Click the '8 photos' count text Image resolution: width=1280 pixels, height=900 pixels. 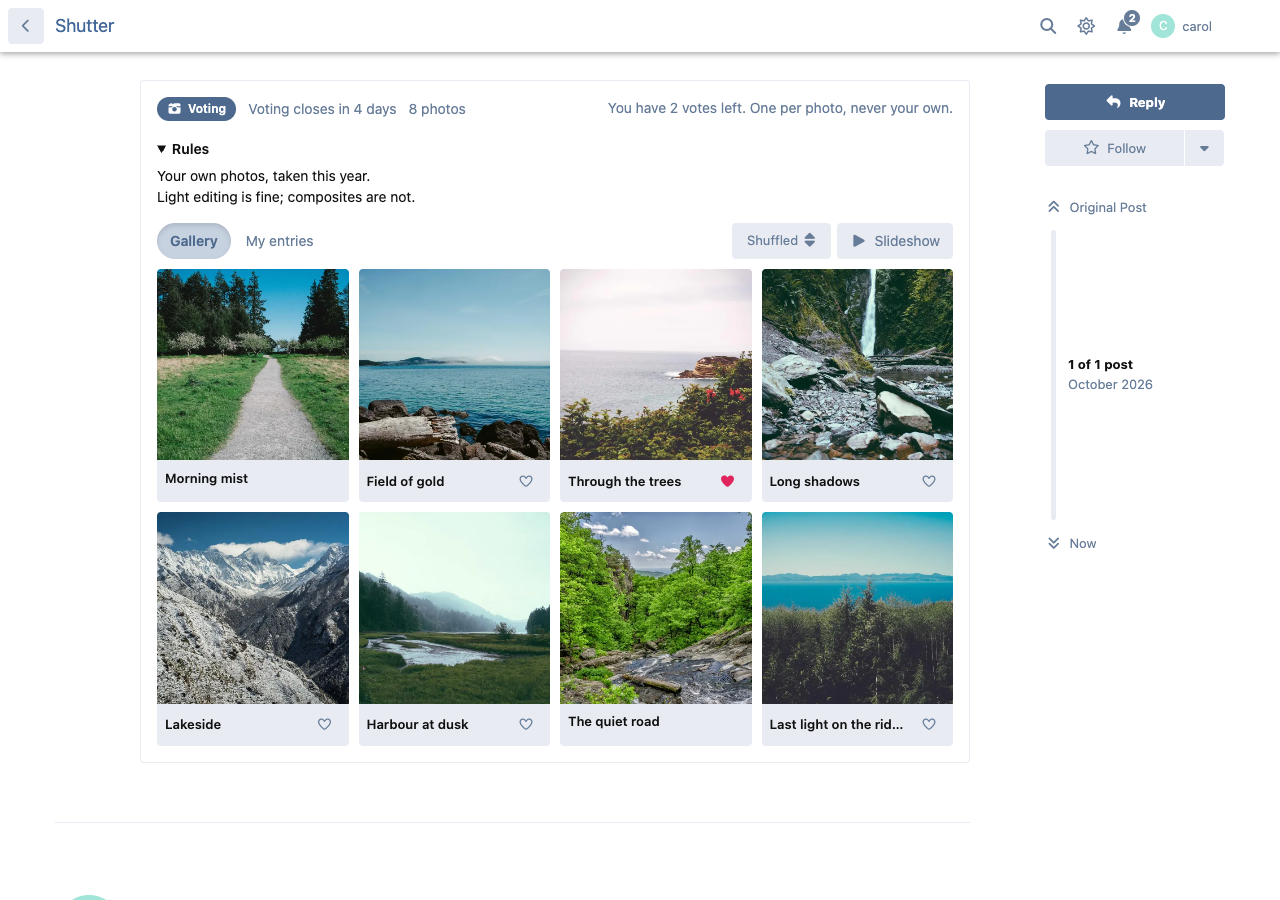click(437, 109)
